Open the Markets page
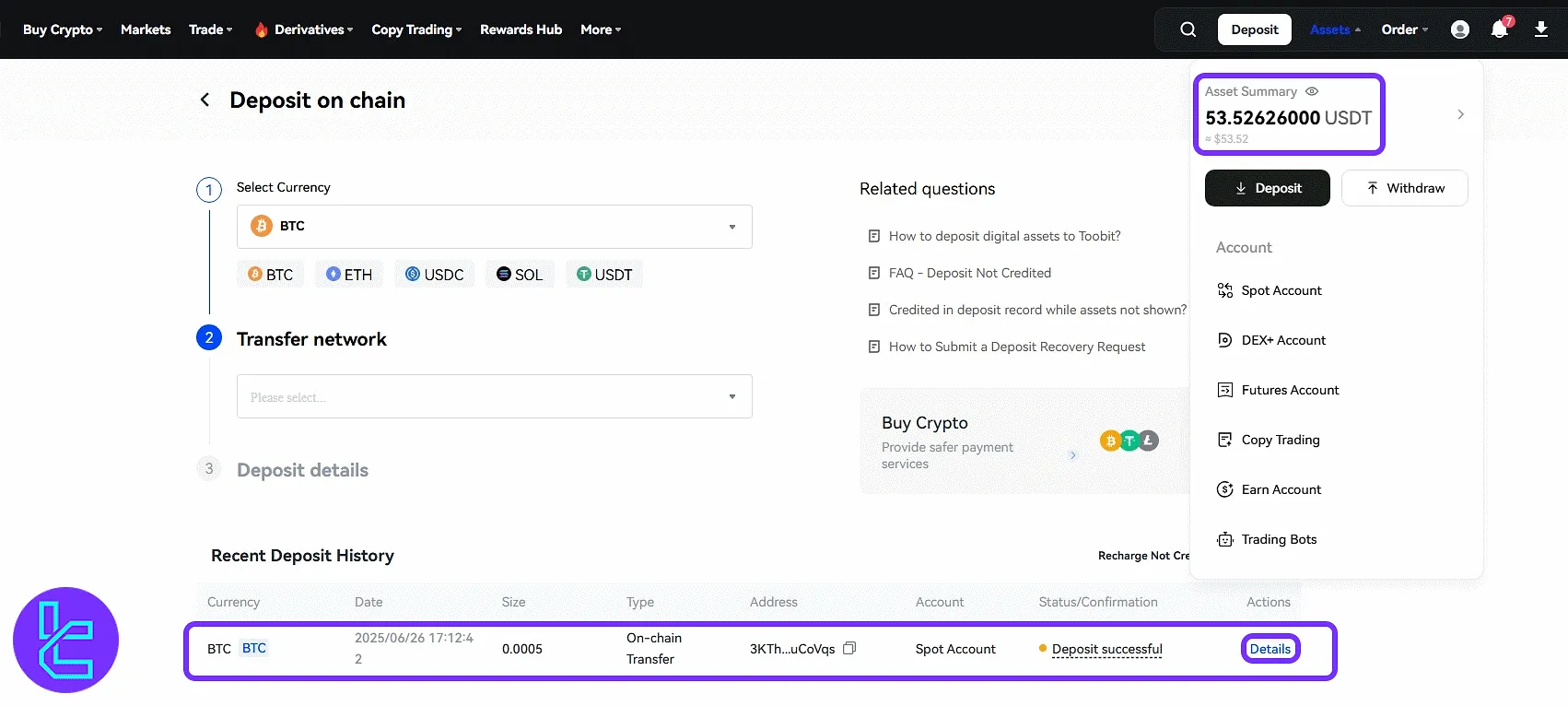Image resolution: width=1568 pixels, height=706 pixels. pyautogui.click(x=146, y=29)
